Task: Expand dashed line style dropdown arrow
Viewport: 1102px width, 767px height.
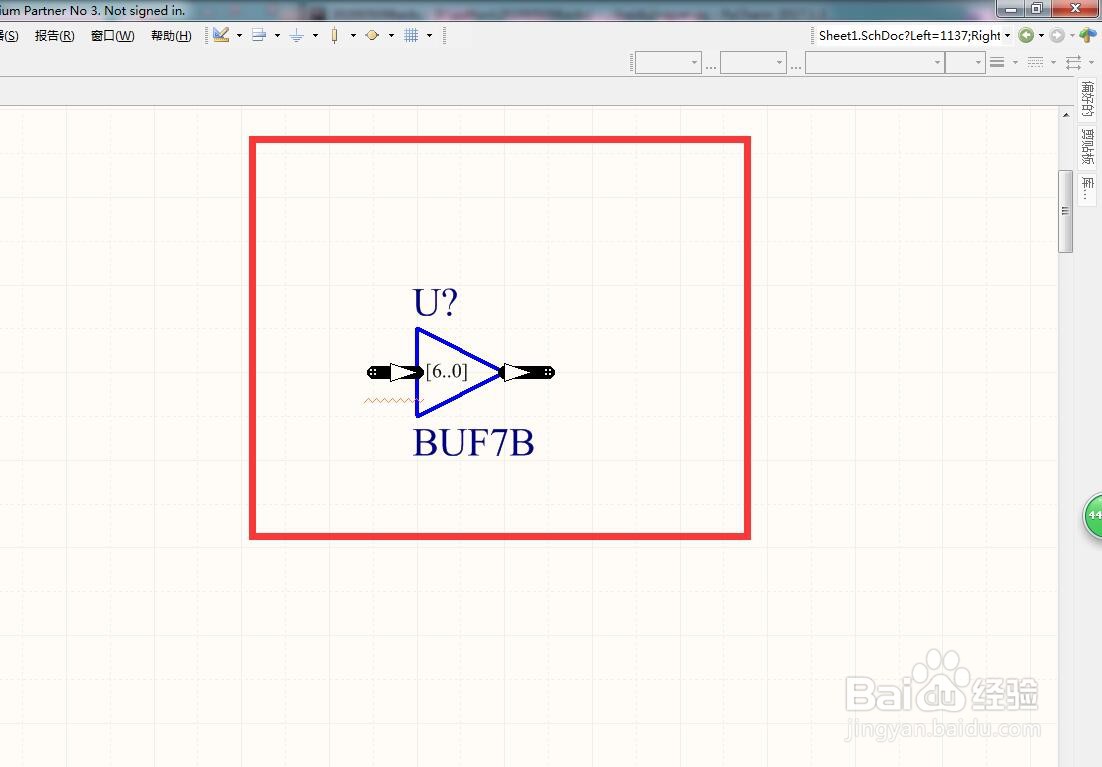Action: [x=1053, y=63]
